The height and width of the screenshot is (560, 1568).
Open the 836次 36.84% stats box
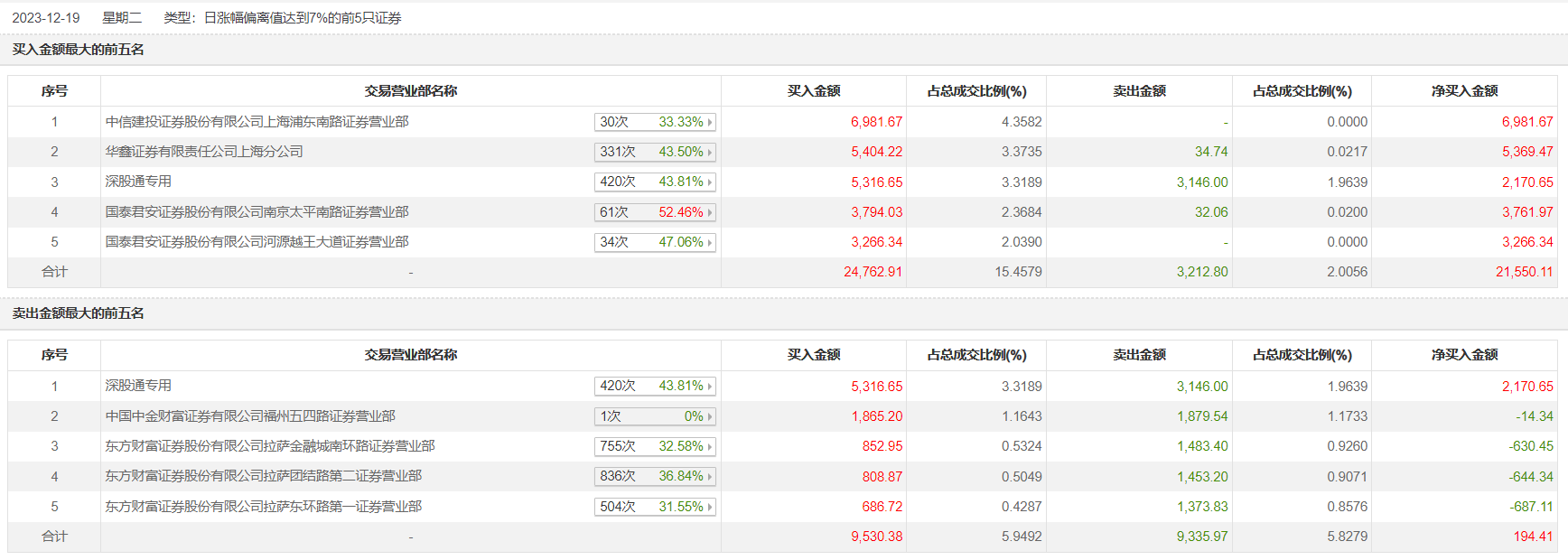pyautogui.click(x=655, y=476)
